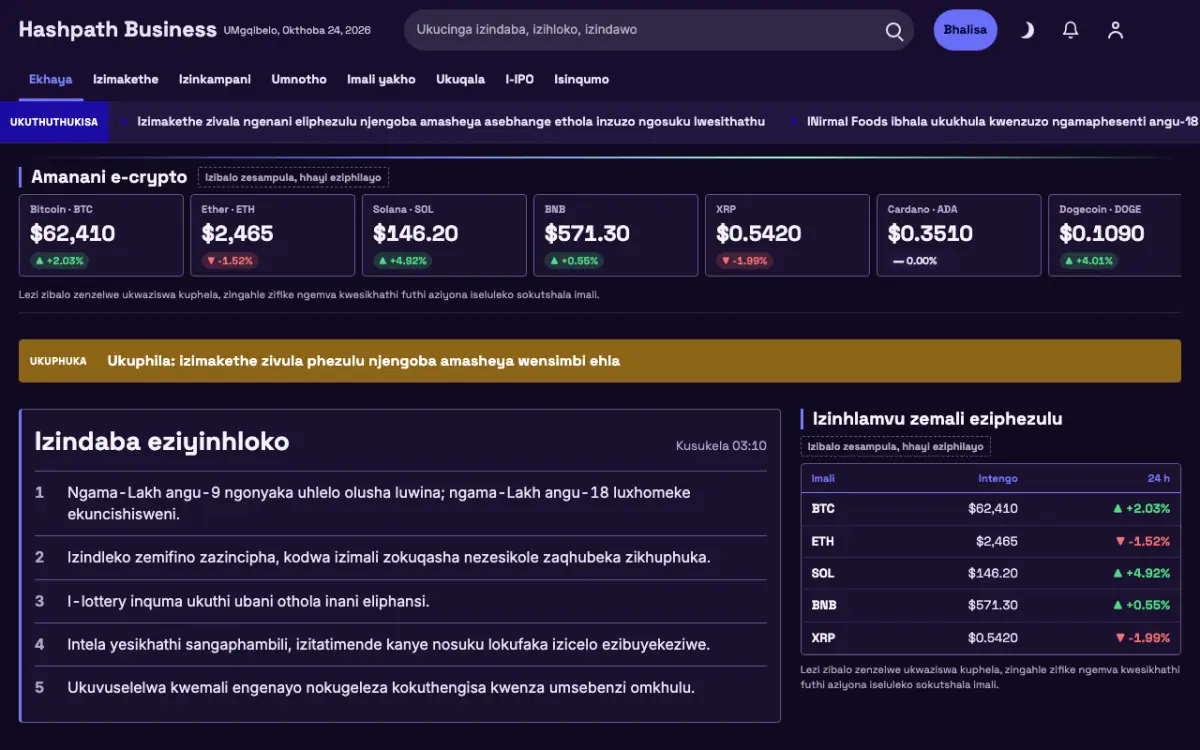Click the Ukuphila breaking news banner
Screen dimensions: 1200x750
600,361
